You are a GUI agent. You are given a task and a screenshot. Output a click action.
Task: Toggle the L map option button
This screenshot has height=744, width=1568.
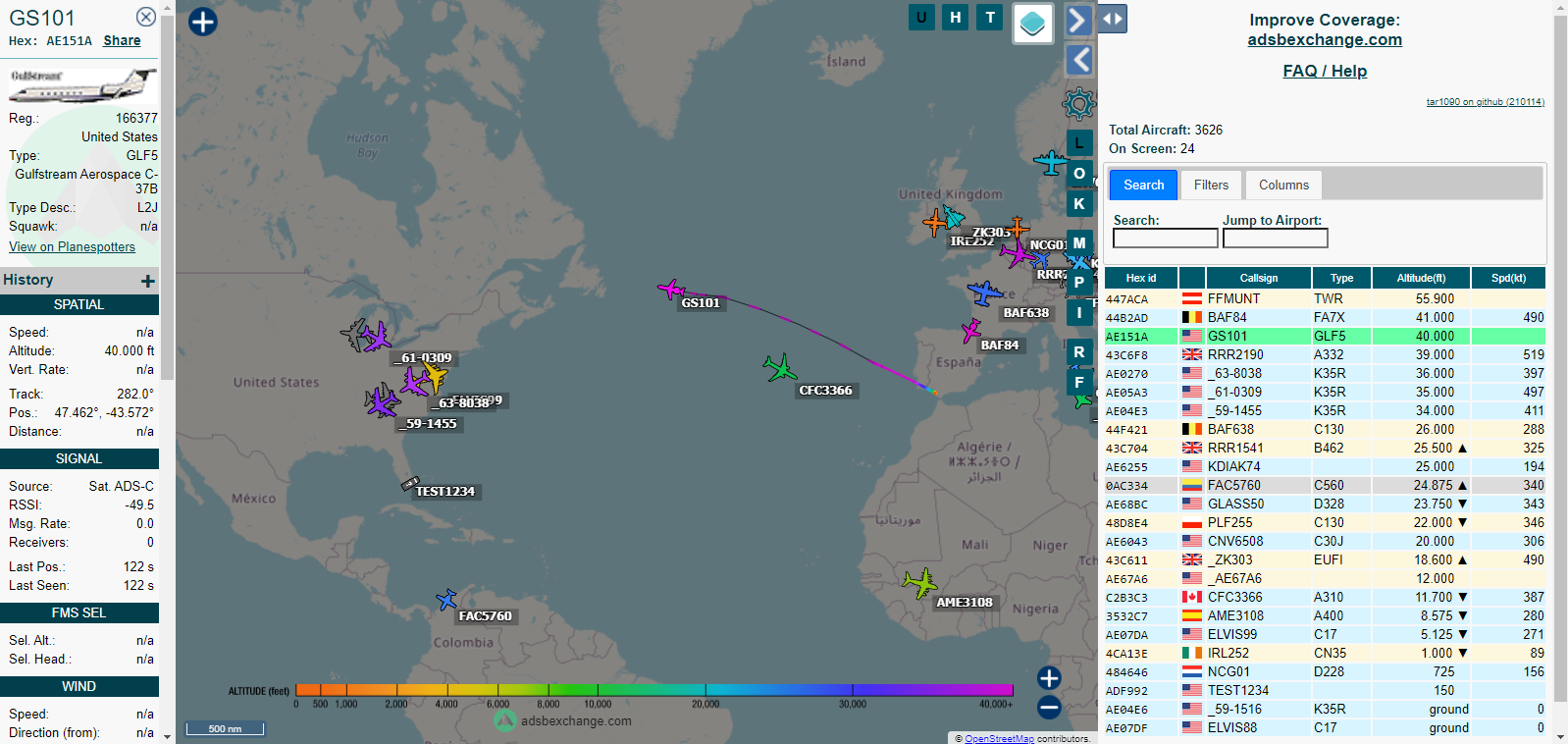click(x=1079, y=143)
